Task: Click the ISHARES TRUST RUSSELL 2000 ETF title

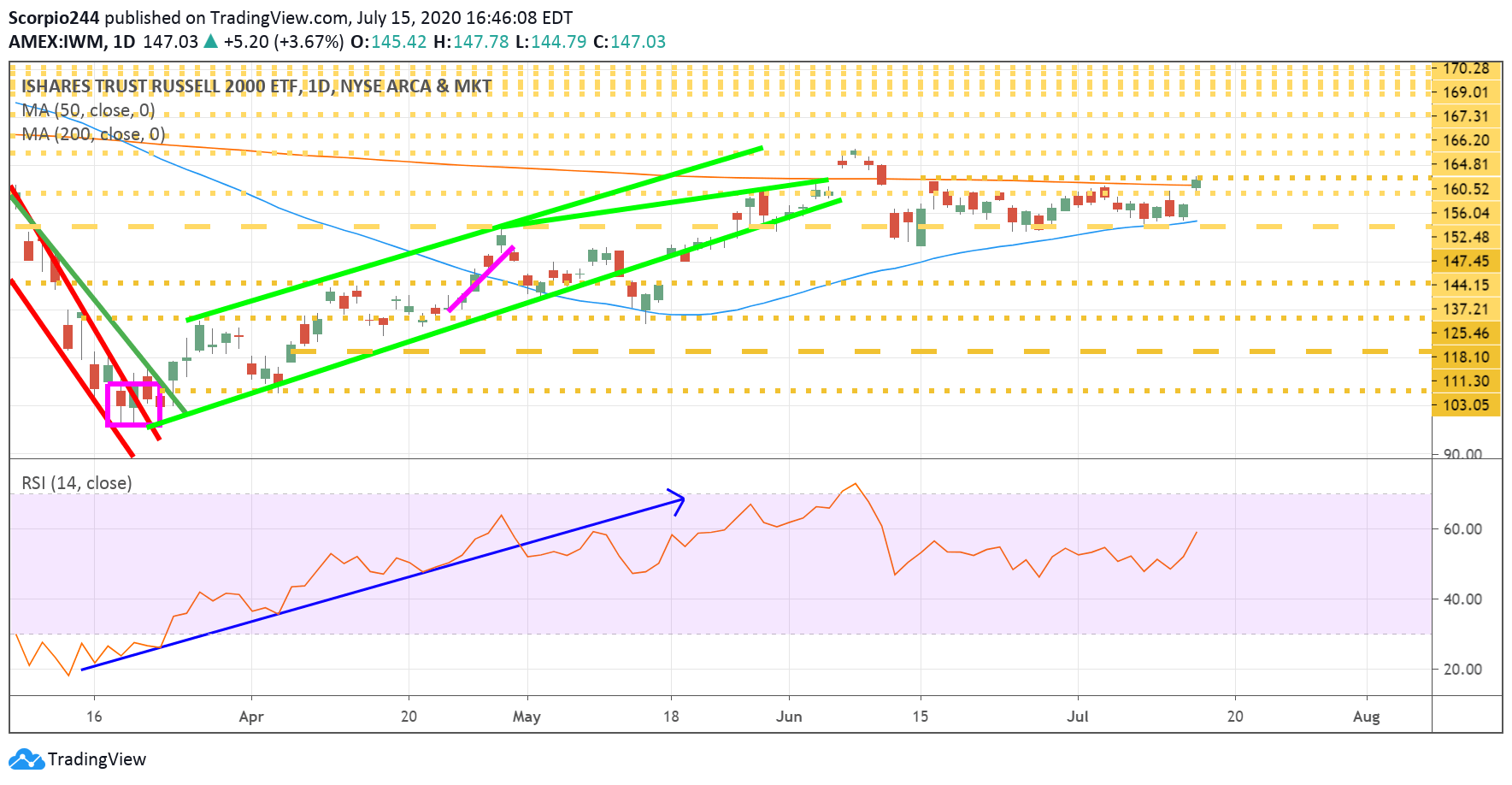Action: coord(256,86)
